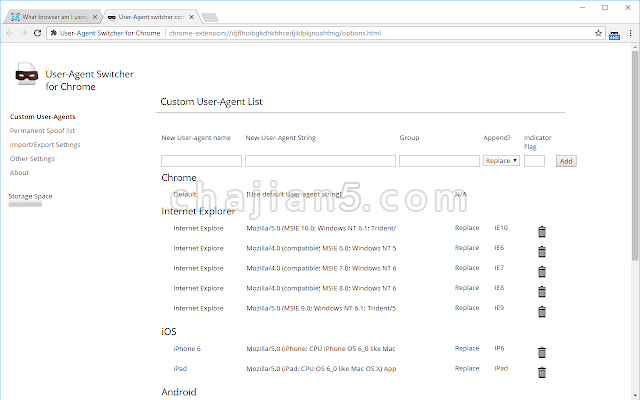Screen dimensions: 640x400
Task: Click the 'IP6' indicator flag
Action: tap(499, 348)
